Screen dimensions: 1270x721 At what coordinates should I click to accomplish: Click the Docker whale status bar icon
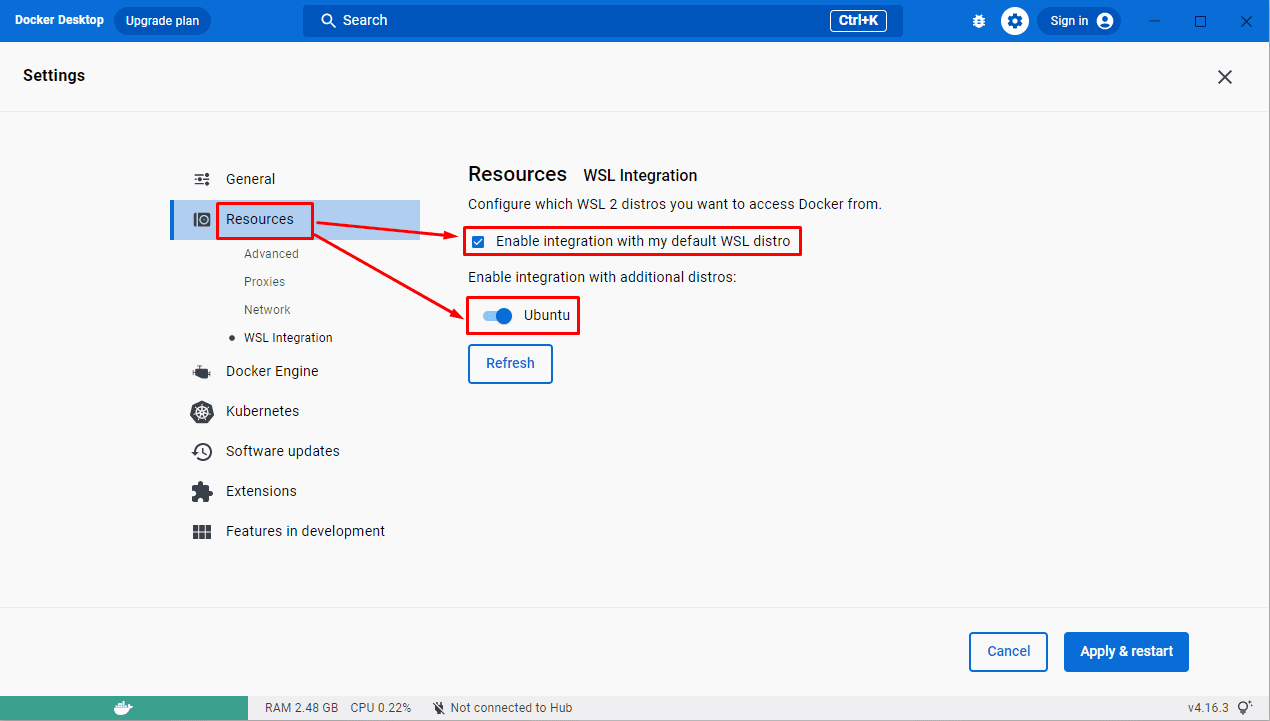123,708
